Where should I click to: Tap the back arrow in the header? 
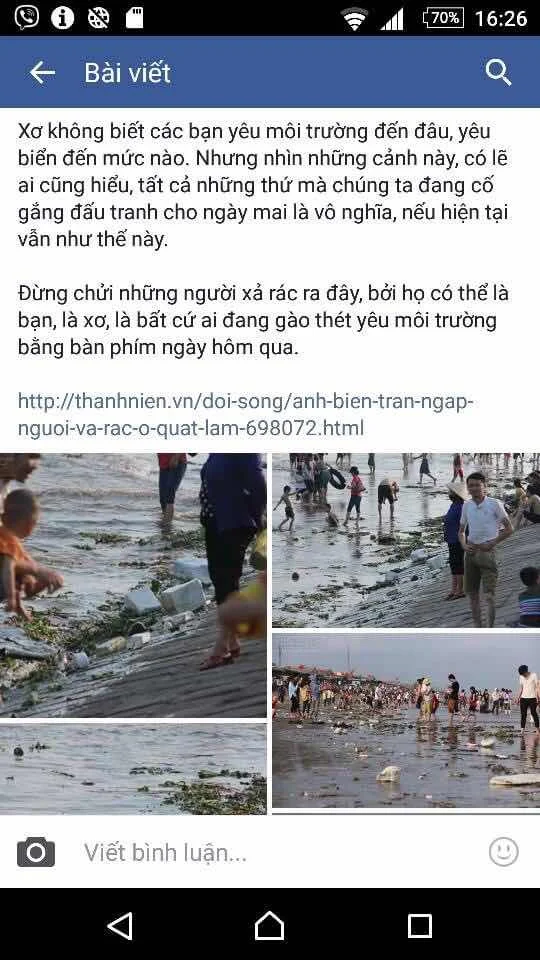click(42, 73)
